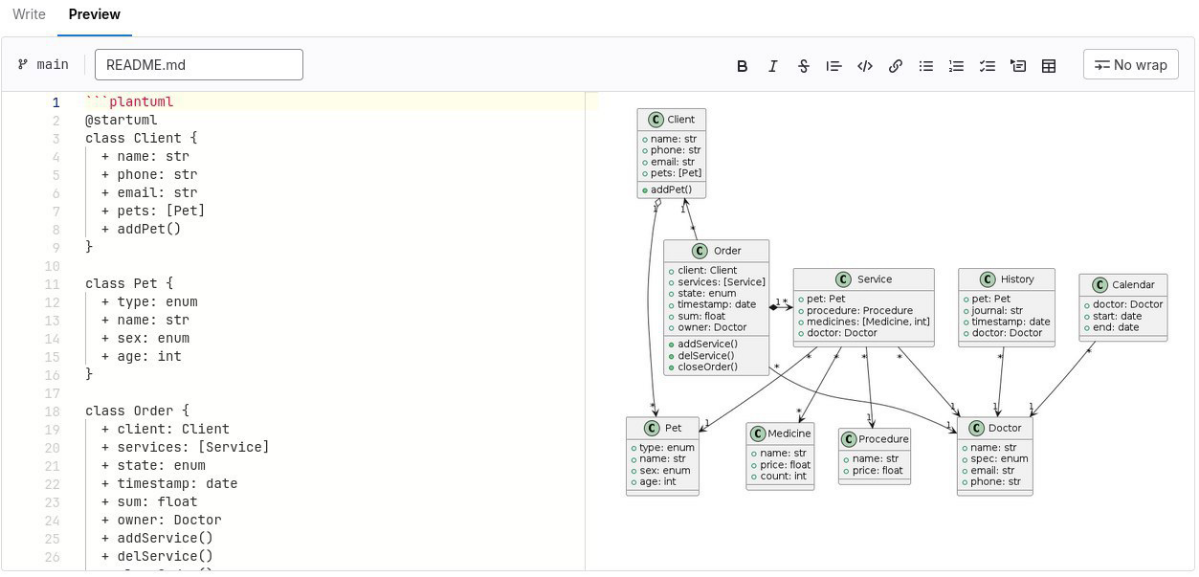Click the 'class Pet {' code line

(x=129, y=284)
